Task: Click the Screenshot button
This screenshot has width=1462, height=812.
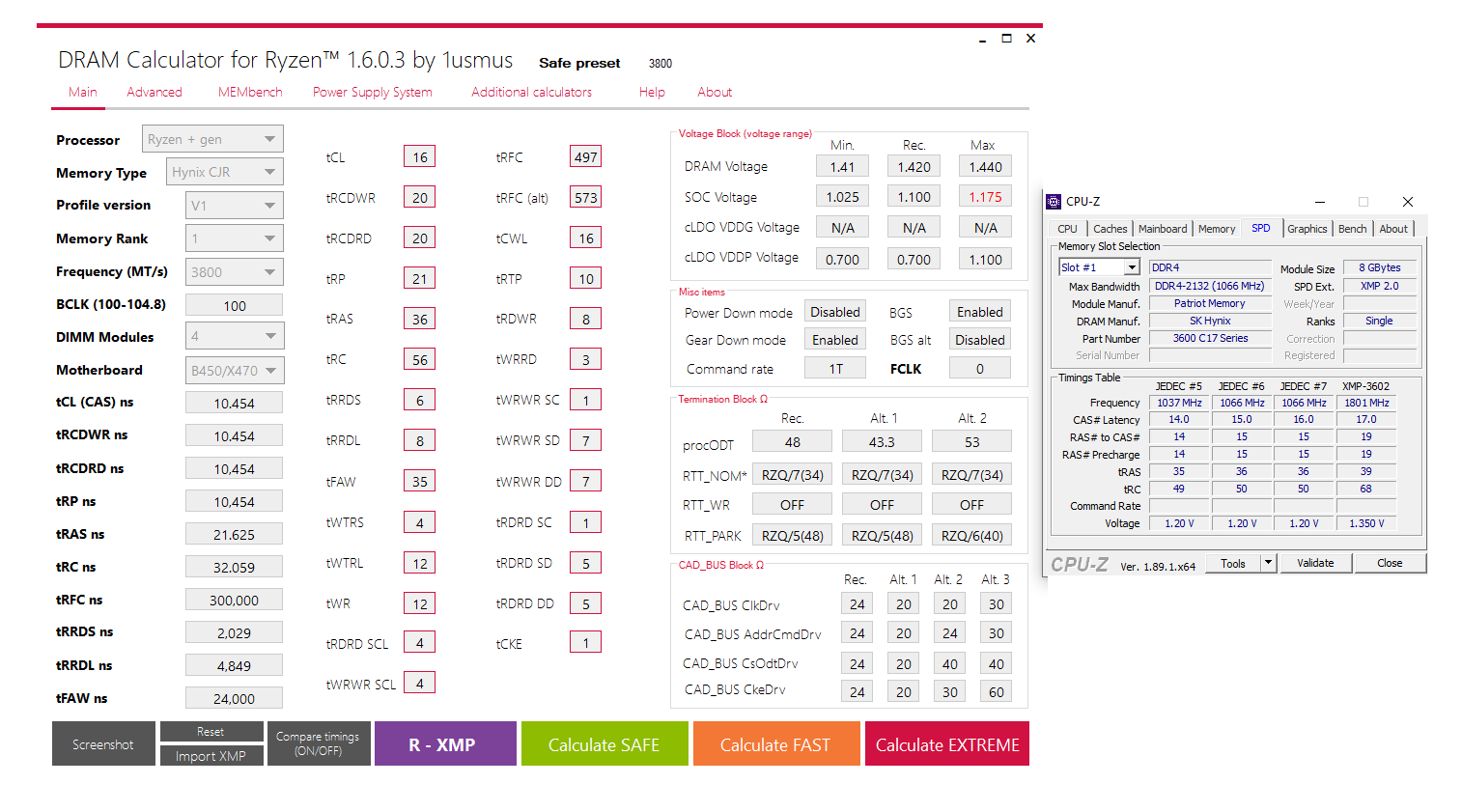Action: [x=103, y=743]
